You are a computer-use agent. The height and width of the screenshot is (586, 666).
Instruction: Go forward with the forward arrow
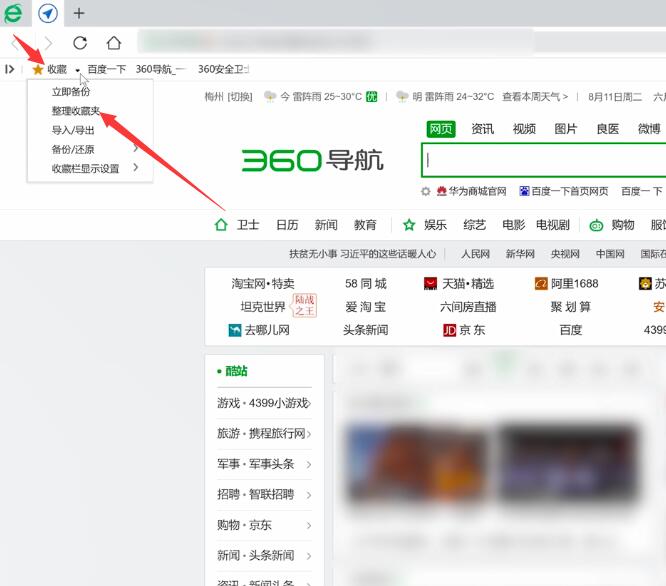point(48,43)
